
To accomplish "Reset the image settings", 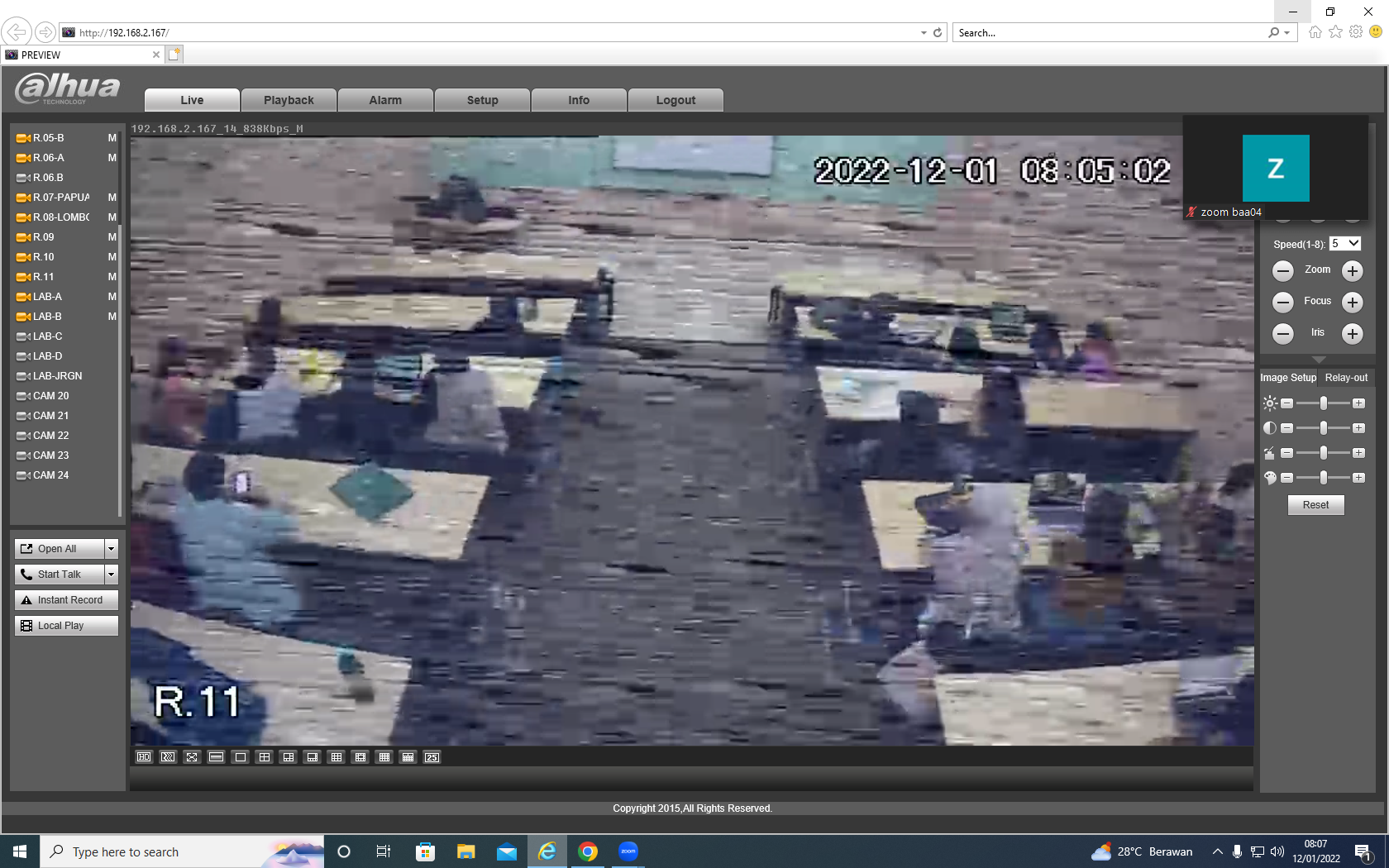I will point(1316,505).
